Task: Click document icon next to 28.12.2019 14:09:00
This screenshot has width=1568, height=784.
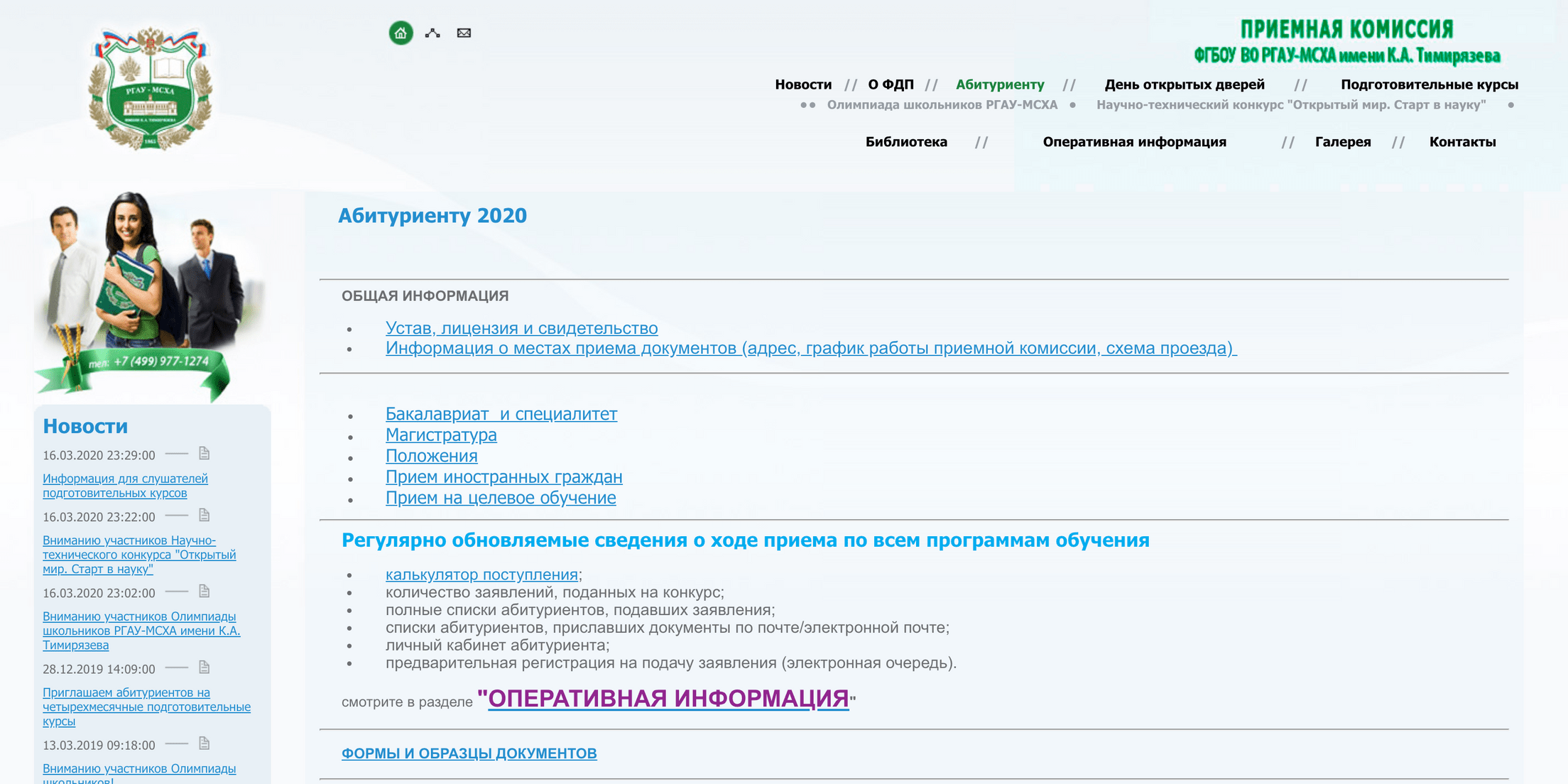Action: (205, 667)
